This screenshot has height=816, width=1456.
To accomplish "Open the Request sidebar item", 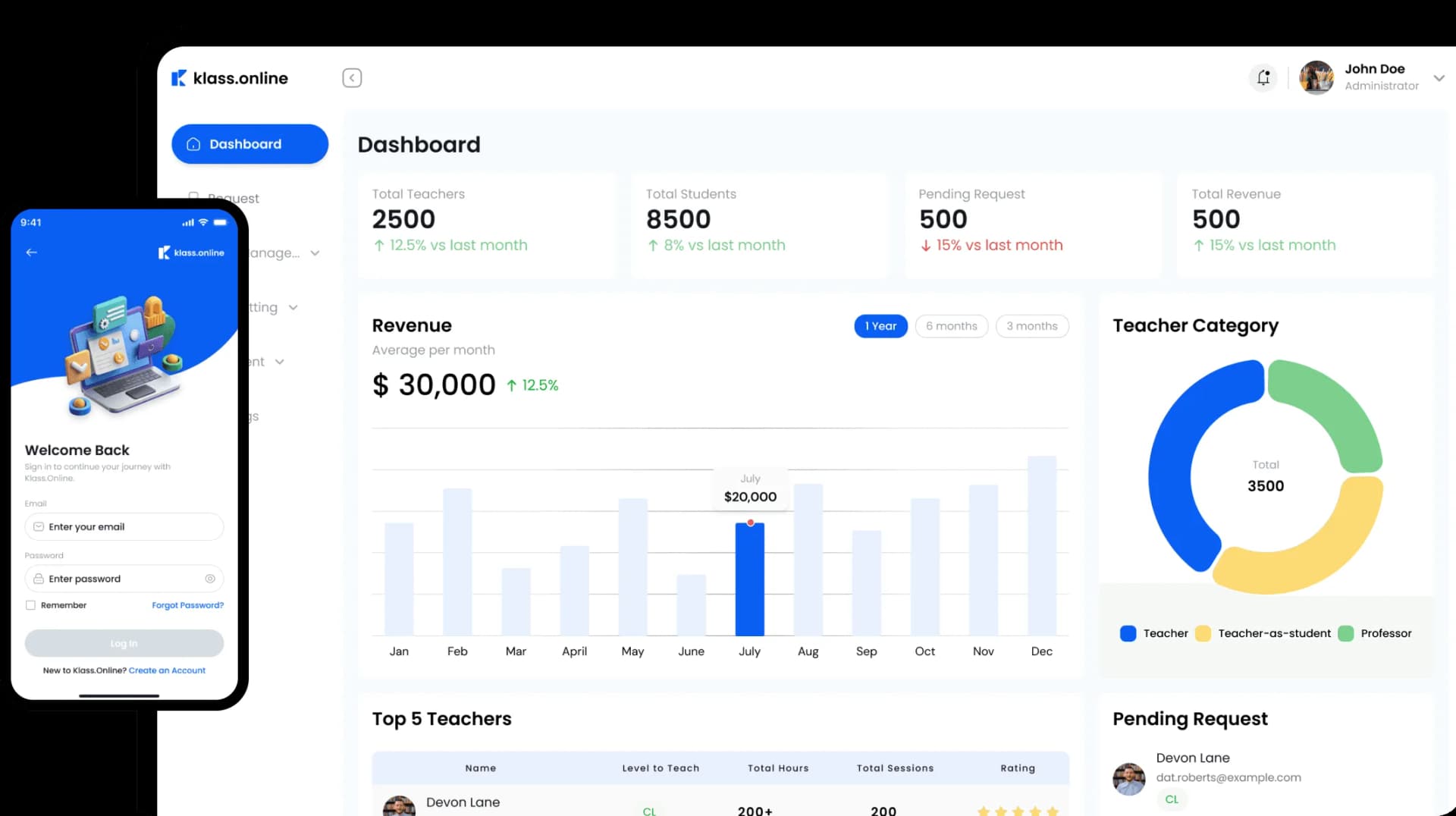I will [224, 198].
